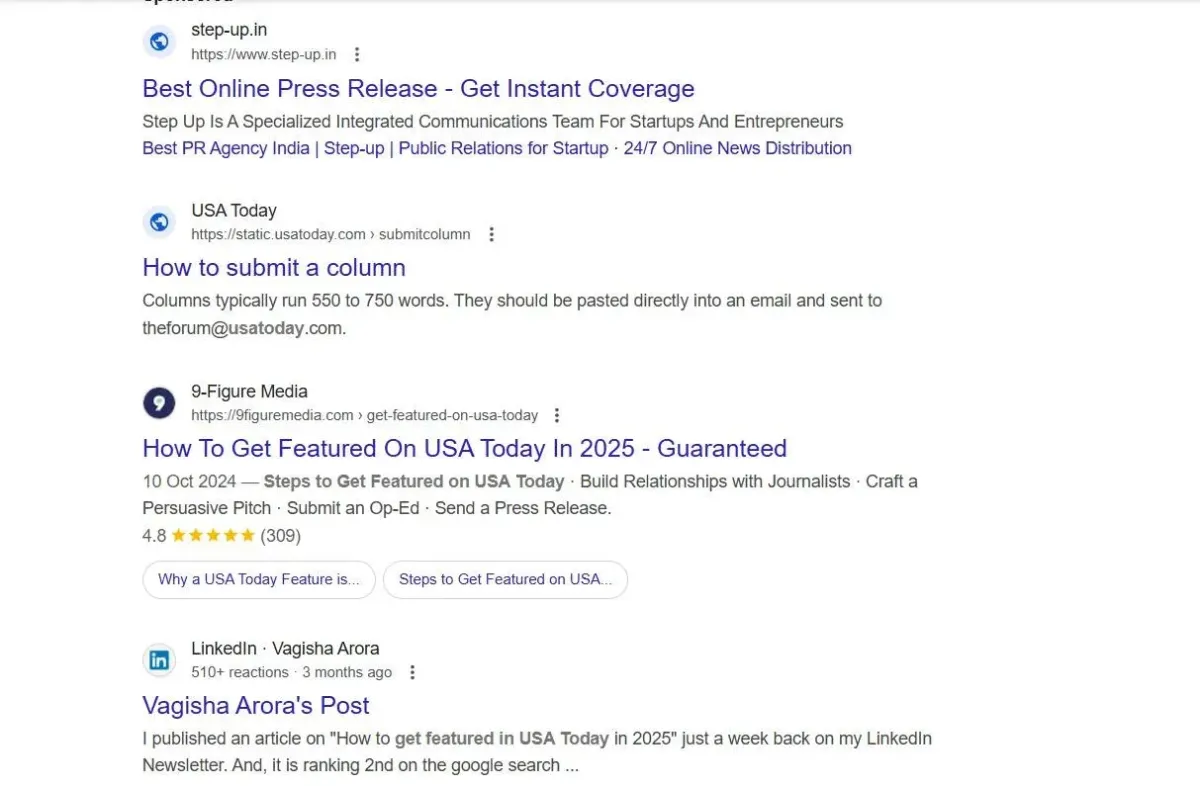Open three-dot menu beside static.usatoday.com URL
This screenshot has width=1200, height=786.
coord(491,234)
